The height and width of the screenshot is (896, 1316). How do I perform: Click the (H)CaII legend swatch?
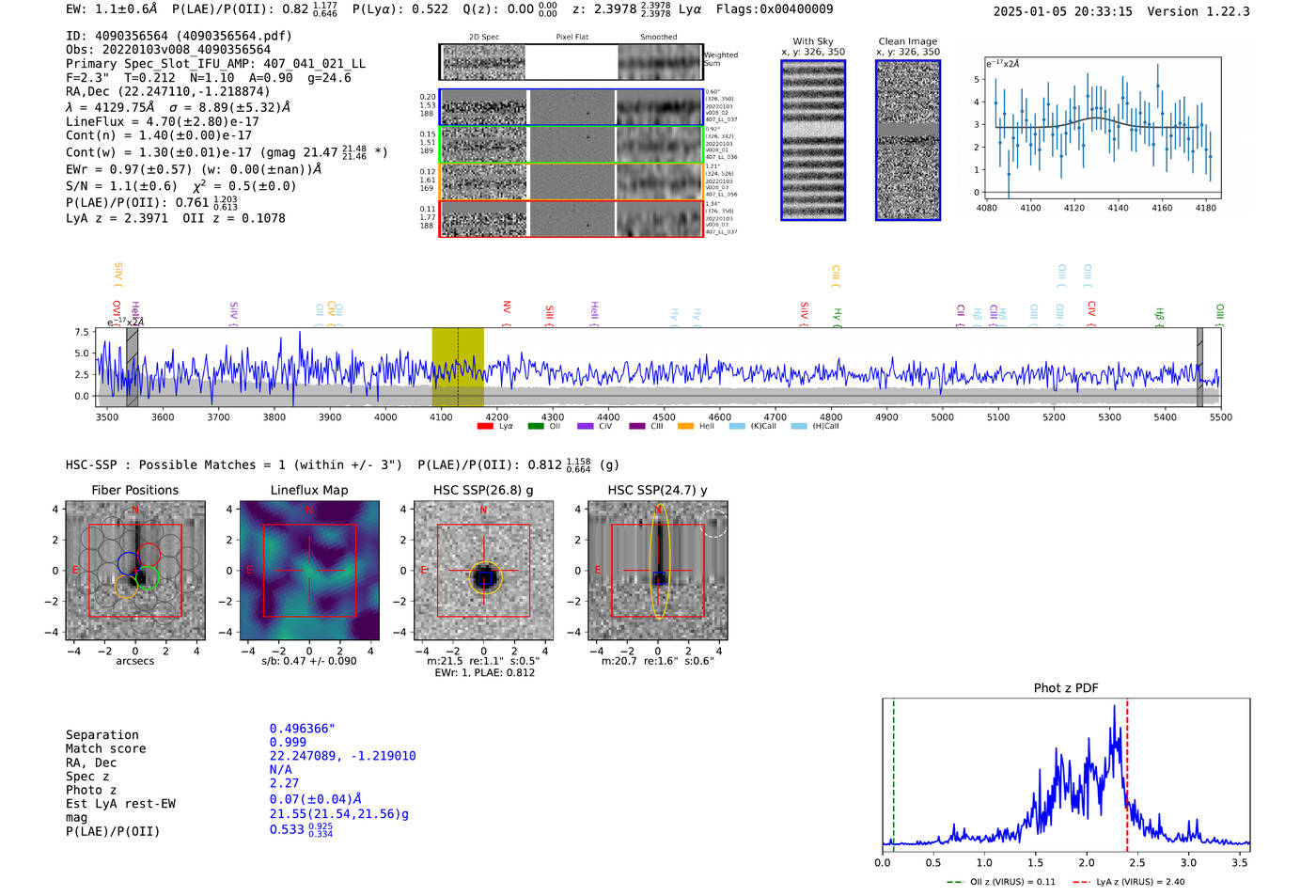[x=799, y=426]
